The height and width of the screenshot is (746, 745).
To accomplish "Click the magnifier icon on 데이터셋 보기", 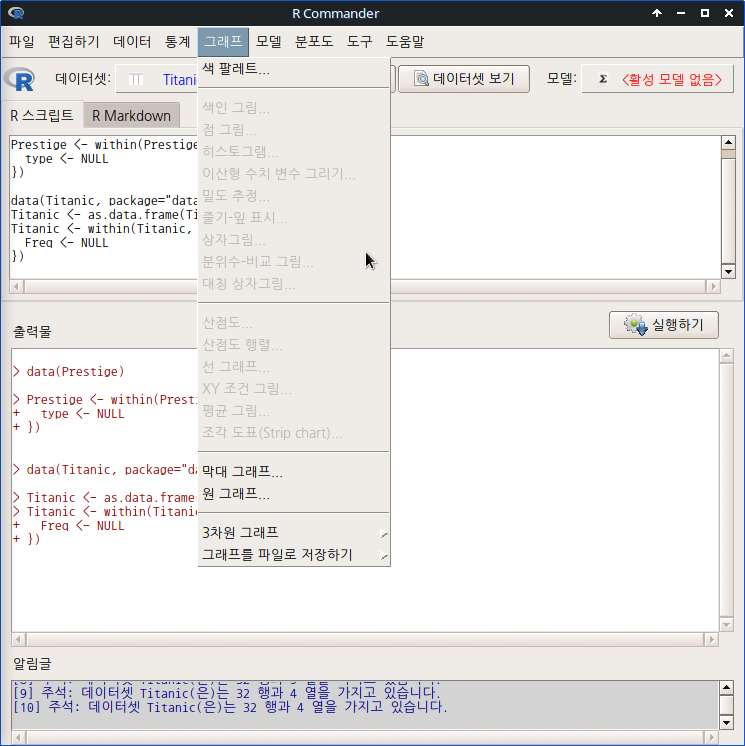I will [x=421, y=79].
